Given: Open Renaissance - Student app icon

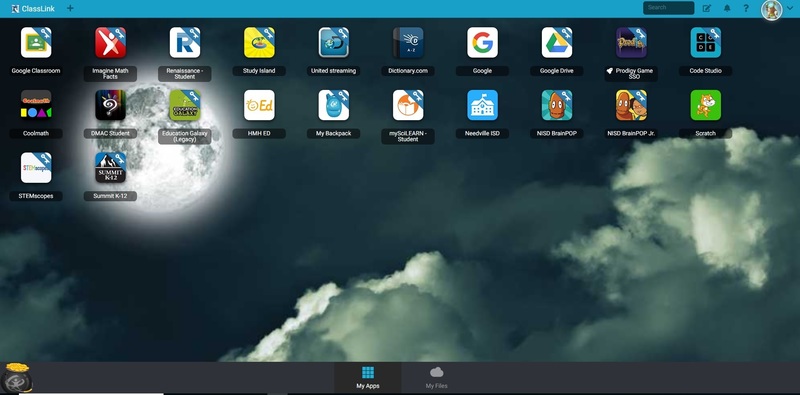Looking at the screenshot, I should pyautogui.click(x=185, y=42).
